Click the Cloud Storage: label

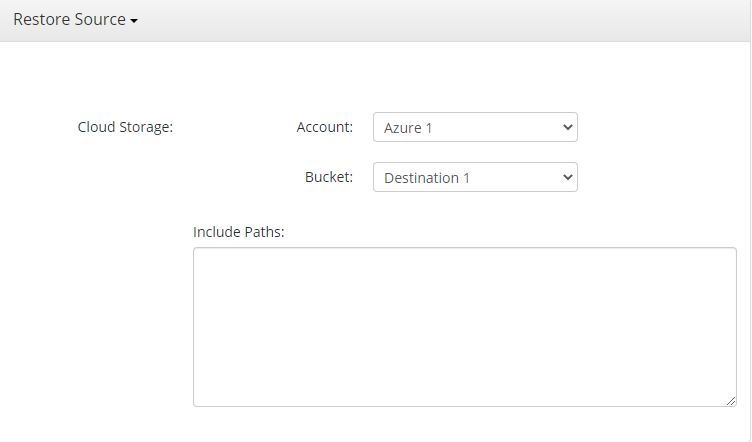125,127
